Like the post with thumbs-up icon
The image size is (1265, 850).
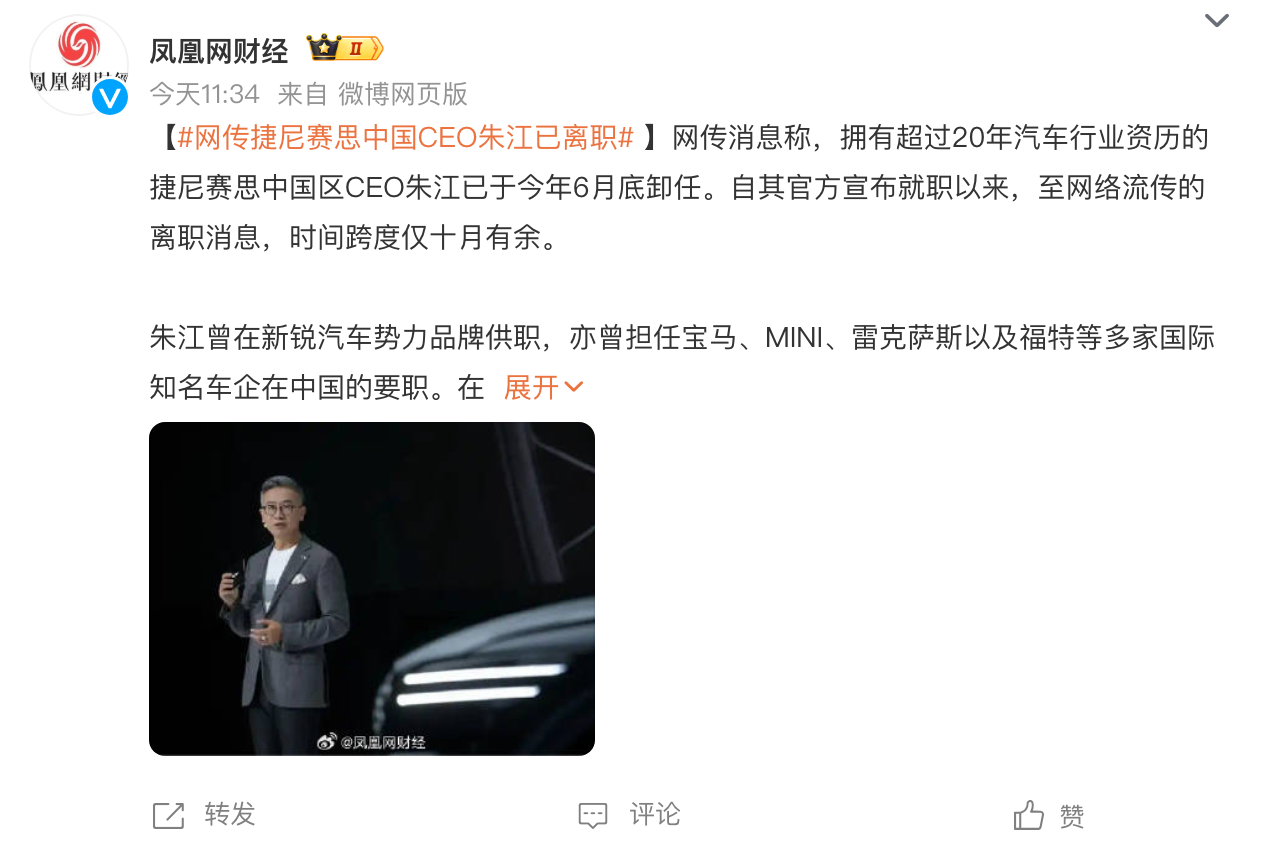pos(1028,815)
